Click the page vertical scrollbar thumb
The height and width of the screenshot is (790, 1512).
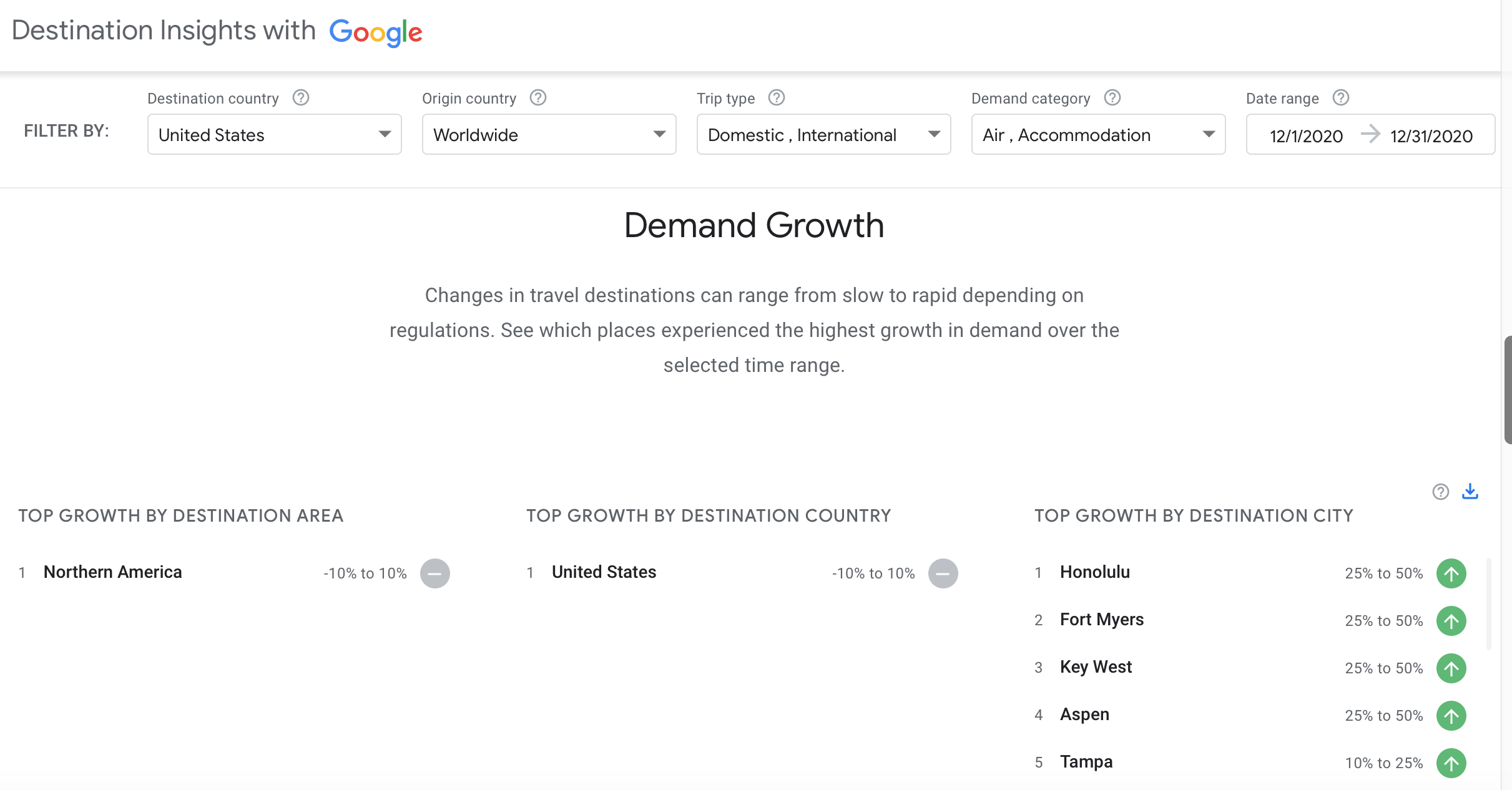(1508, 389)
